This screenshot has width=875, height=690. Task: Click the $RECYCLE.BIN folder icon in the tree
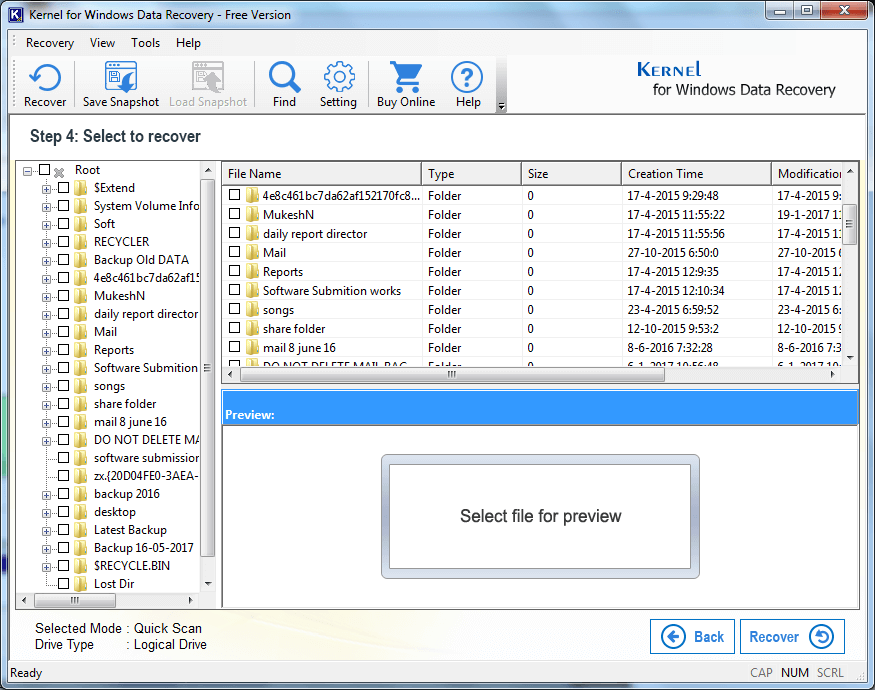[81, 566]
